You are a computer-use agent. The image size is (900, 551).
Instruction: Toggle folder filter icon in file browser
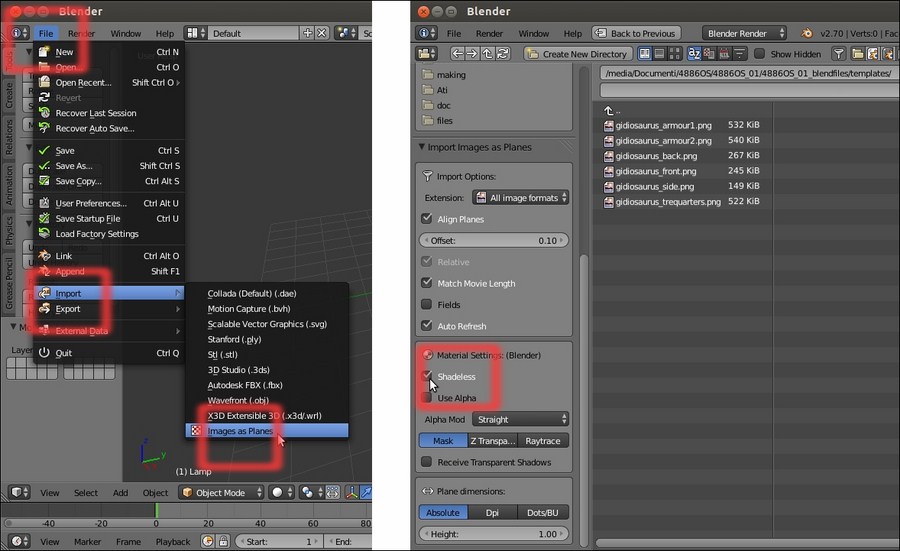[858, 53]
